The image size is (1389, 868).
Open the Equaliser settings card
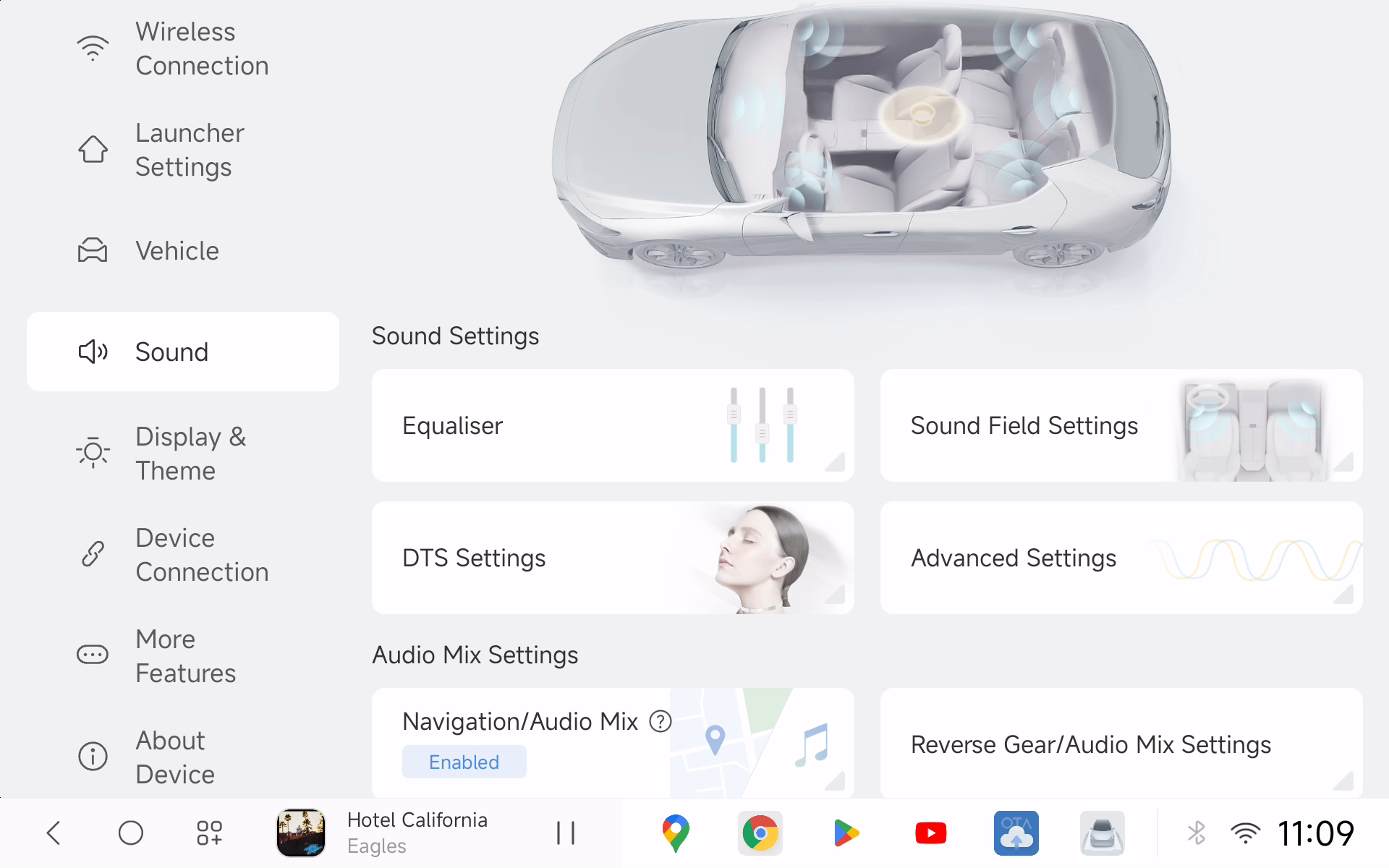pyautogui.click(x=613, y=425)
